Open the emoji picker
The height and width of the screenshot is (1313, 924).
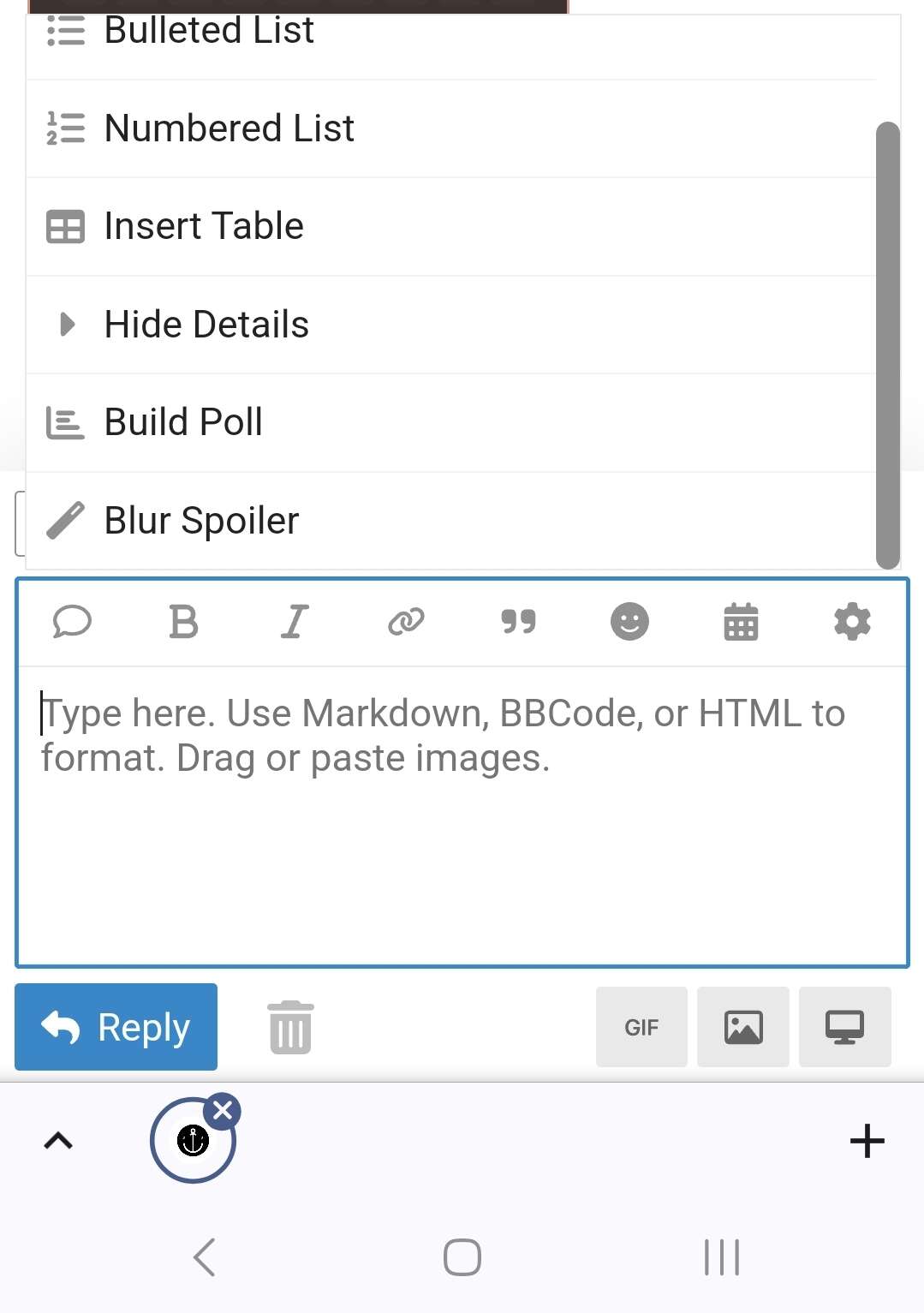click(629, 622)
